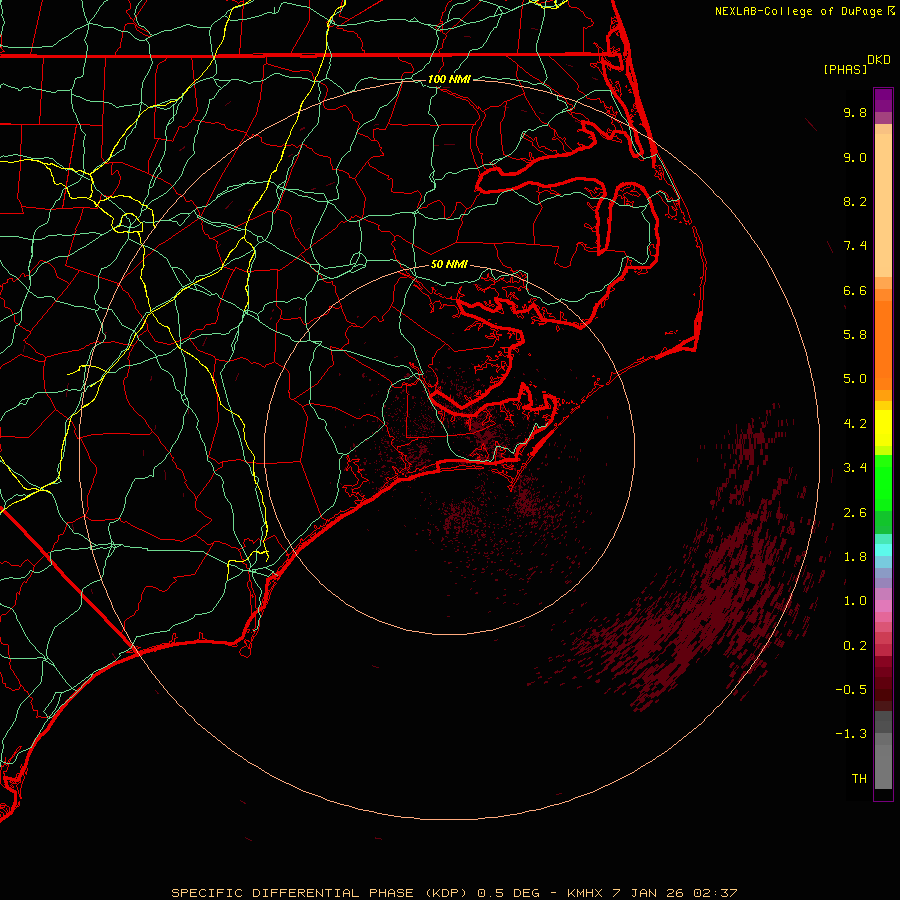Select the 9.0 scale value
900x900 pixels.
pos(855,157)
